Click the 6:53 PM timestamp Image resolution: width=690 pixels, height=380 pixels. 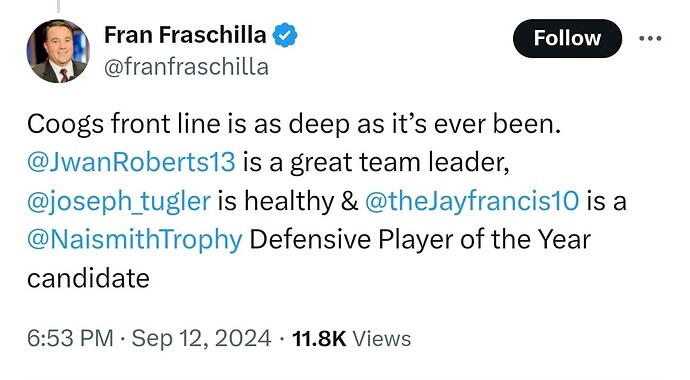click(70, 338)
